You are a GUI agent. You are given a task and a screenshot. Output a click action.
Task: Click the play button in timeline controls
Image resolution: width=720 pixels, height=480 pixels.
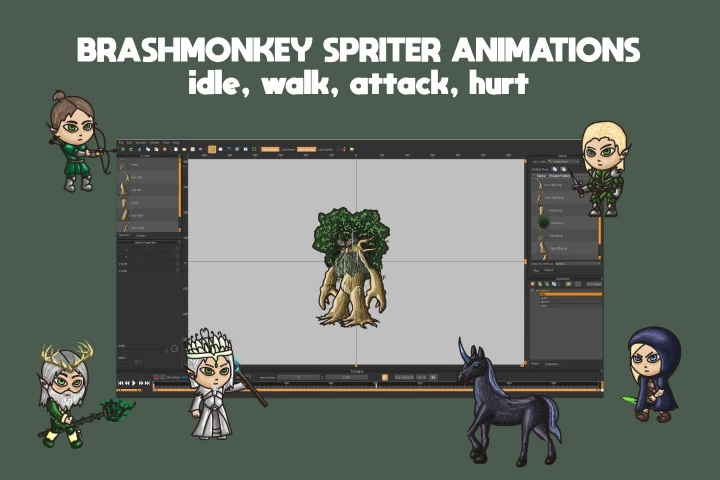[135, 382]
